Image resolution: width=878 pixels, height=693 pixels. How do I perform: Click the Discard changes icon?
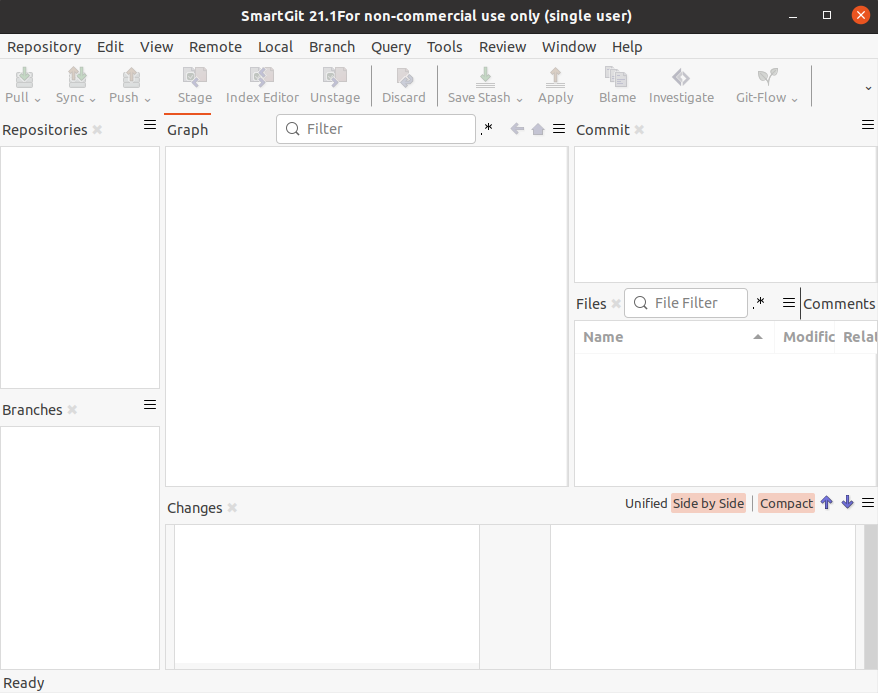click(404, 78)
